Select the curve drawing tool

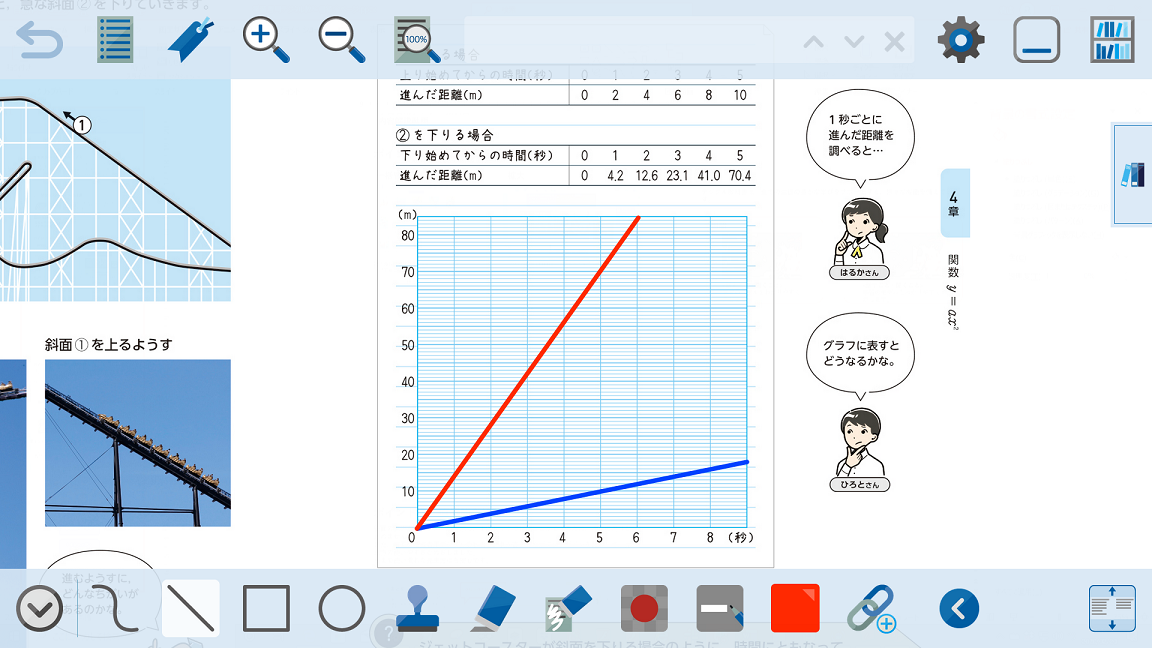(x=115, y=608)
